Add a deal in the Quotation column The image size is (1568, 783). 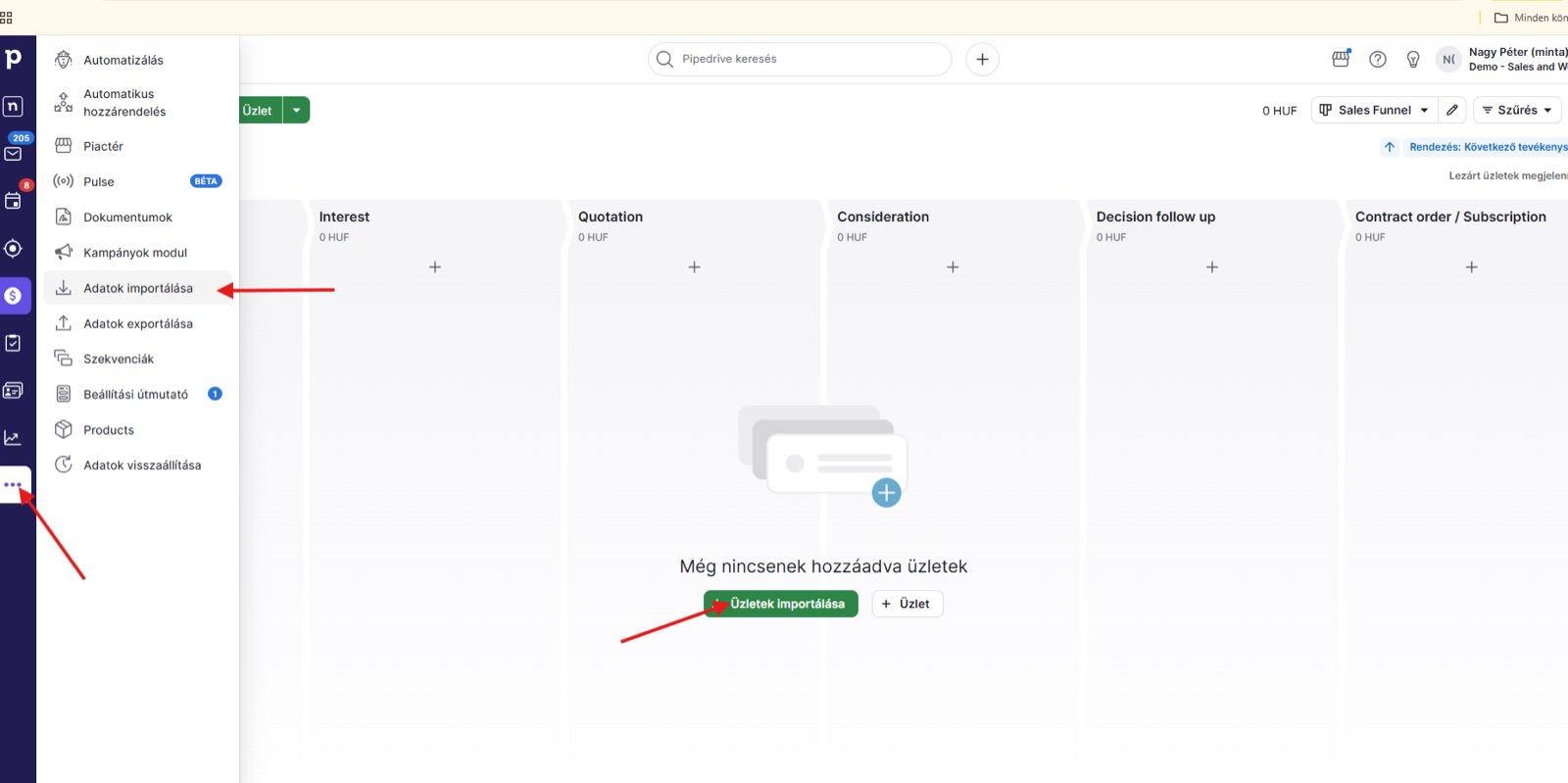(694, 267)
